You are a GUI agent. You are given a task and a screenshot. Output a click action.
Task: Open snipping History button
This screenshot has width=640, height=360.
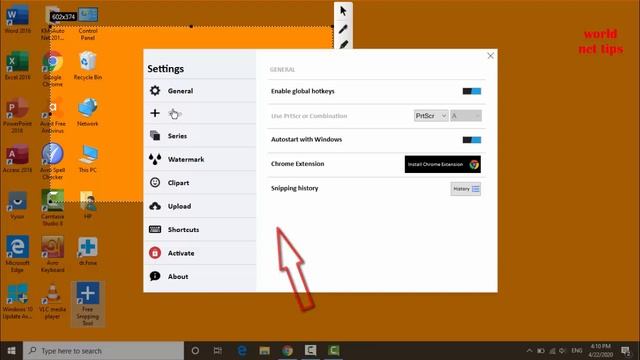(466, 189)
